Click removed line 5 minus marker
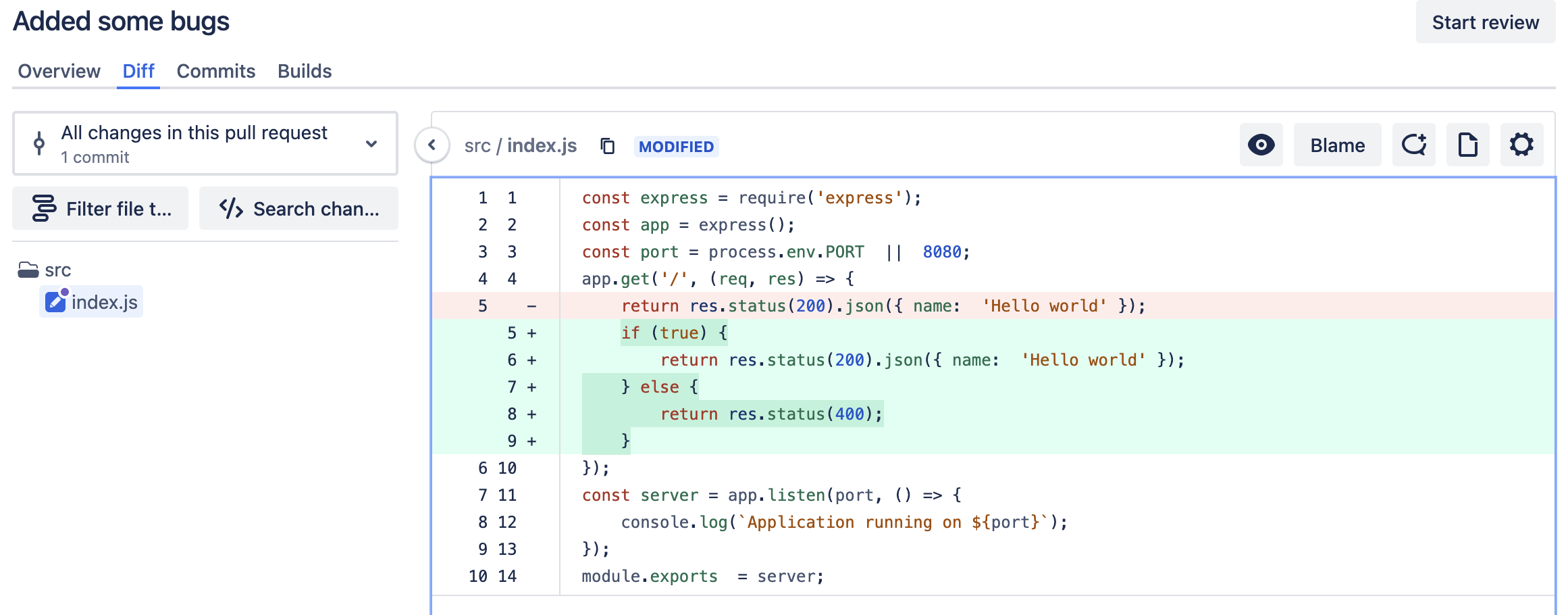The image size is (1568, 615). click(x=531, y=306)
